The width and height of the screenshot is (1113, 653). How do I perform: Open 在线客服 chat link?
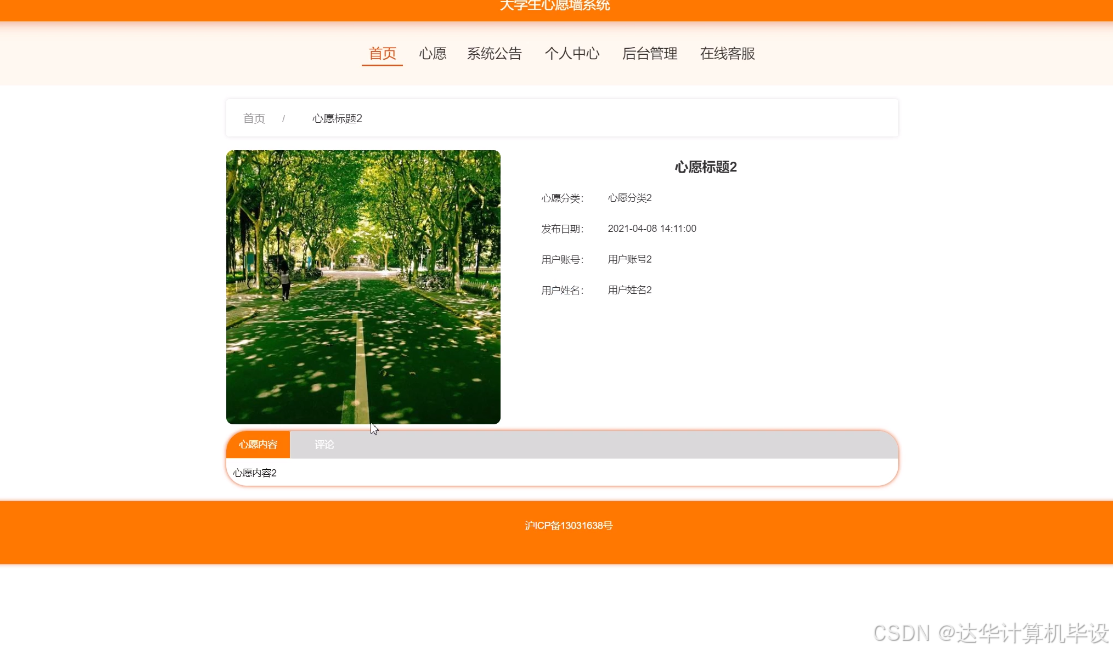pyautogui.click(x=728, y=54)
